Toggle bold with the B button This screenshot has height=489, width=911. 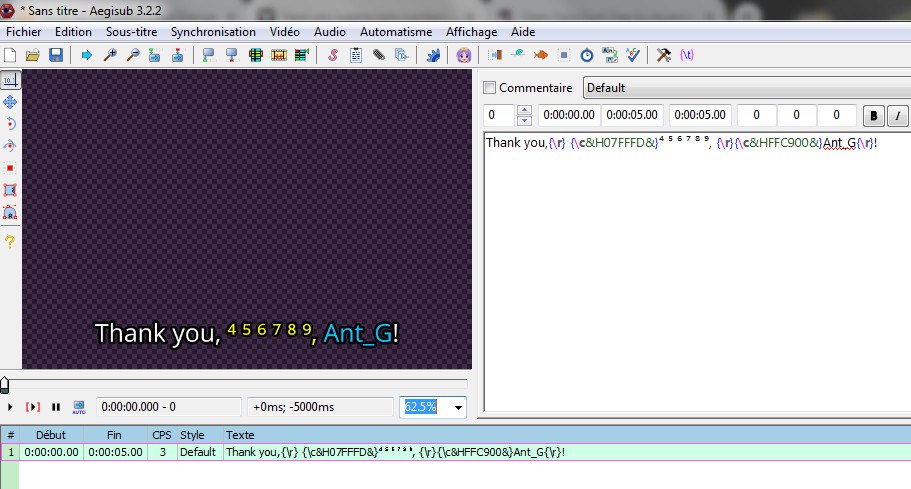[873, 116]
